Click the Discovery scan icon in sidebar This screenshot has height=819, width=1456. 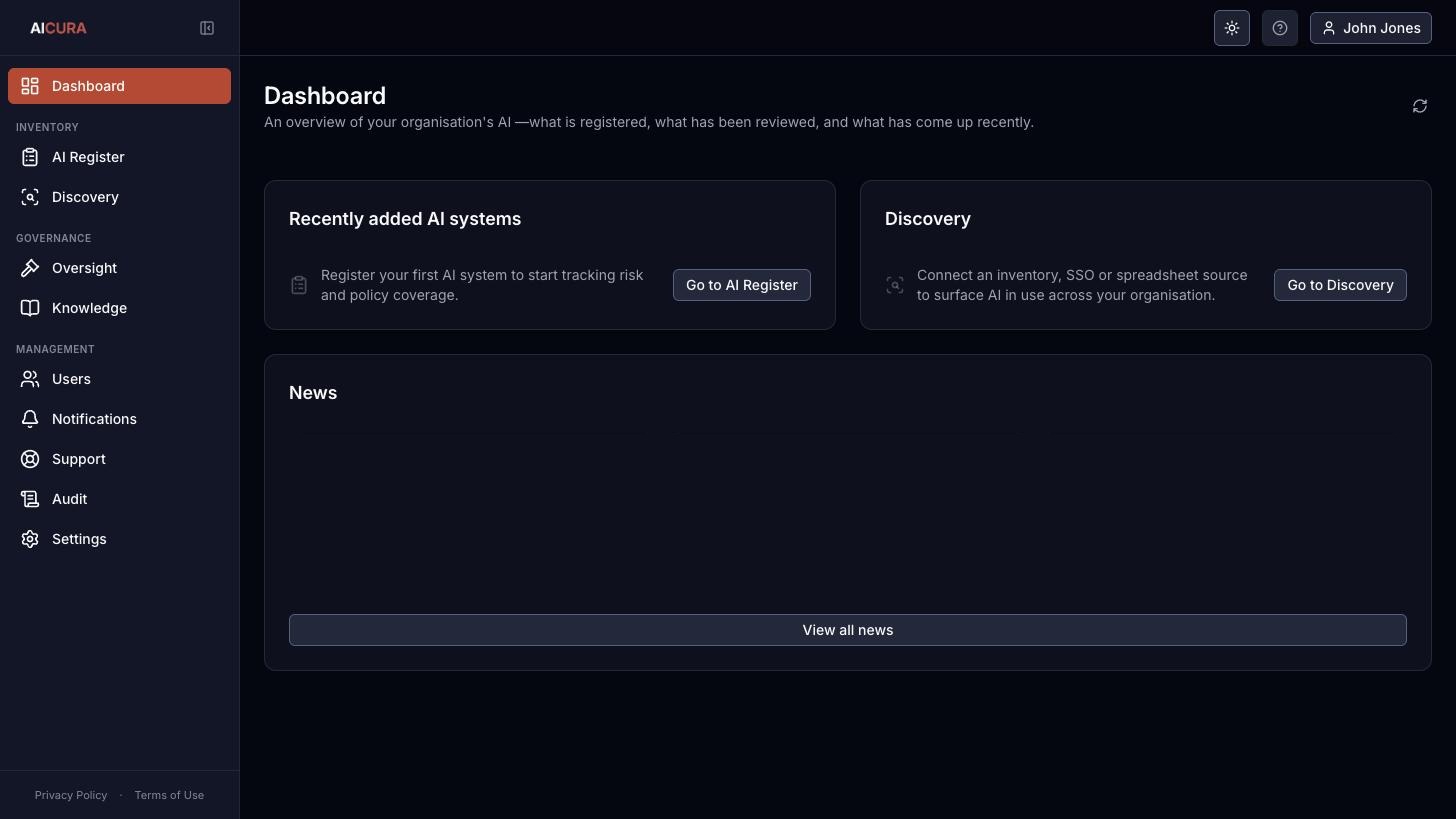point(30,197)
